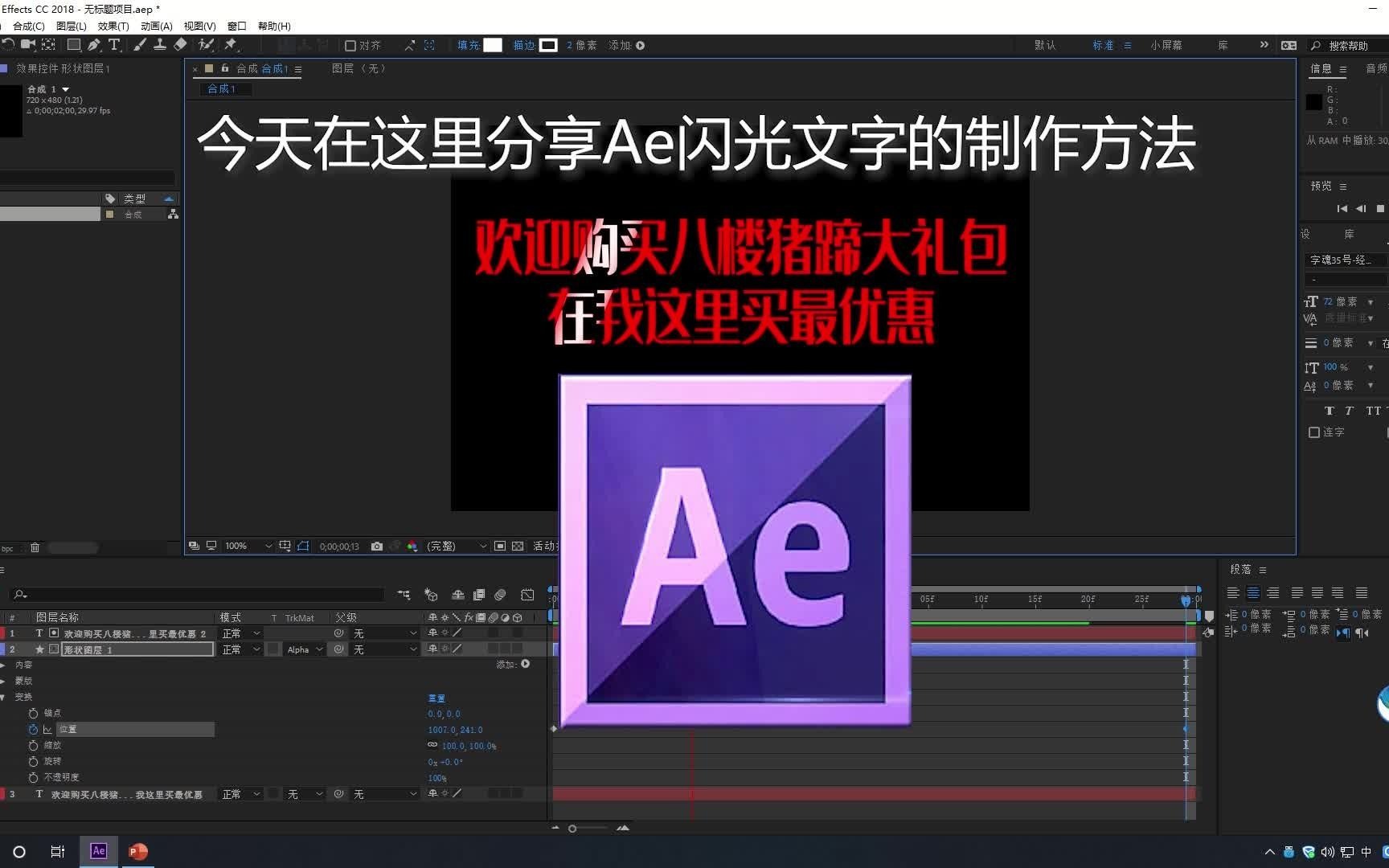The width and height of the screenshot is (1389, 868).
Task: Expand the 内容 group of the shape layer
Action: [5, 665]
